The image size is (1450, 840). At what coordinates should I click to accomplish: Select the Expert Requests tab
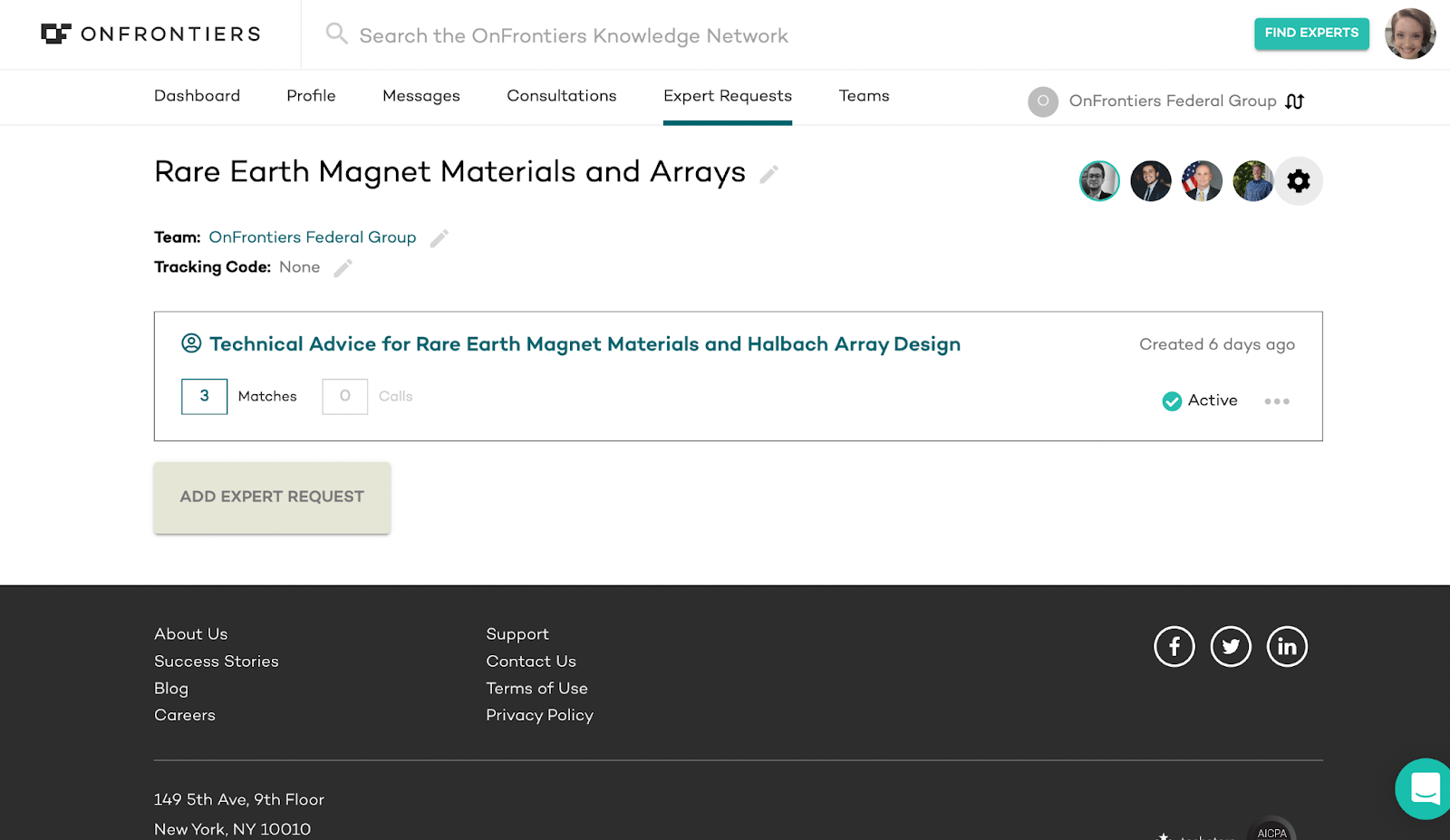tap(728, 96)
